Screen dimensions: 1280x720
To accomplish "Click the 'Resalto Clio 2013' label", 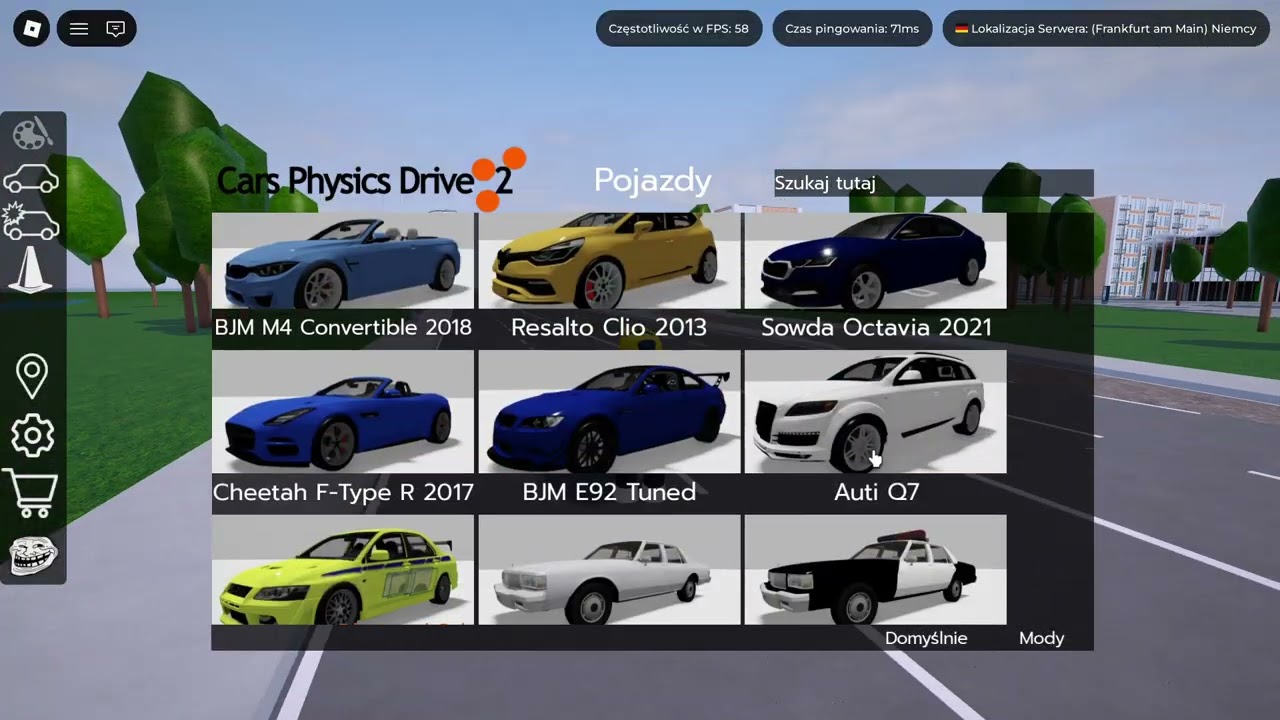I will point(609,327).
